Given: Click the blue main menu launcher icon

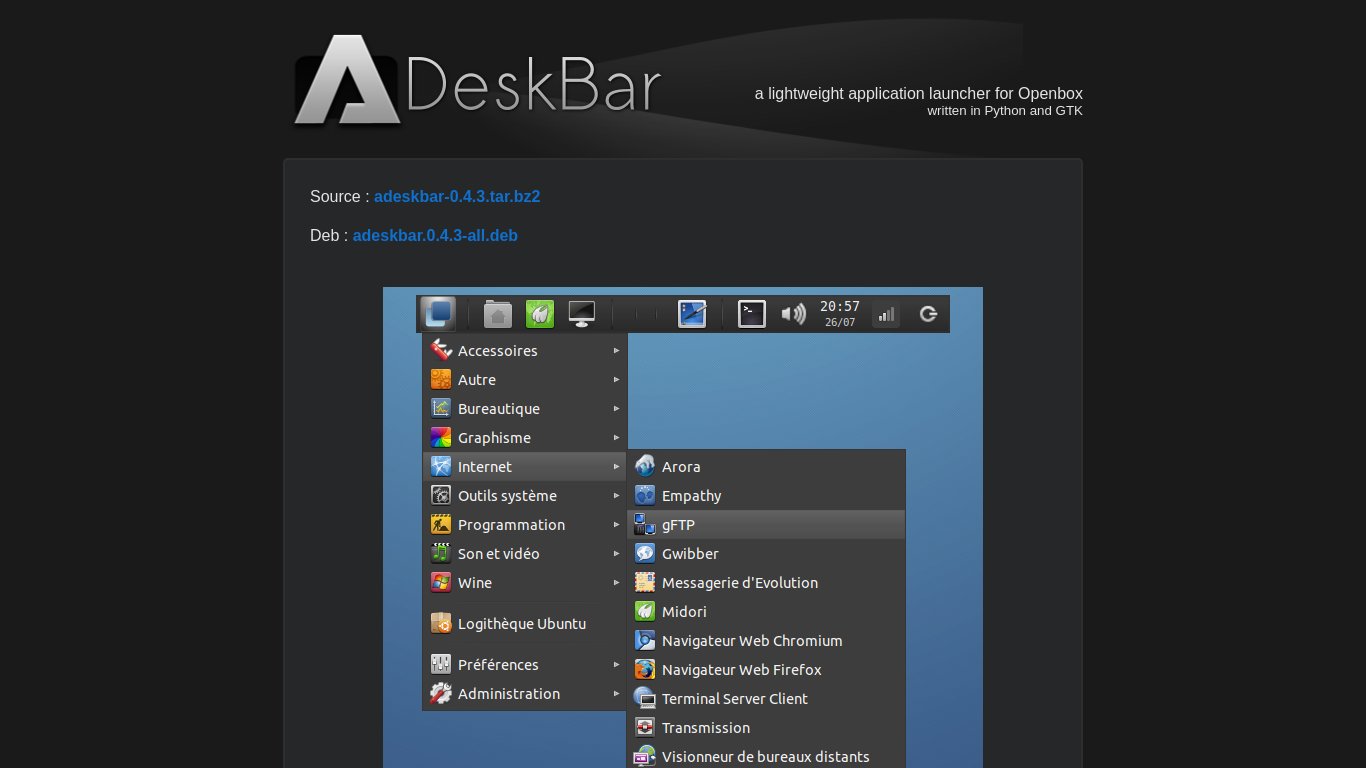Looking at the screenshot, I should click(438, 313).
